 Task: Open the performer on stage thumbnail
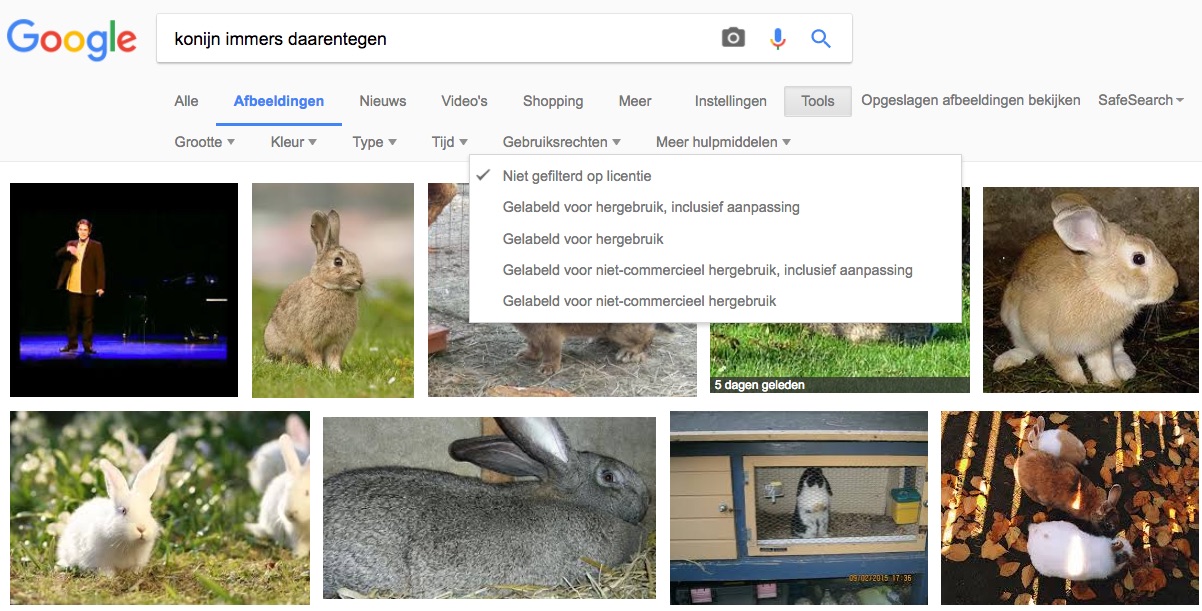click(x=124, y=290)
